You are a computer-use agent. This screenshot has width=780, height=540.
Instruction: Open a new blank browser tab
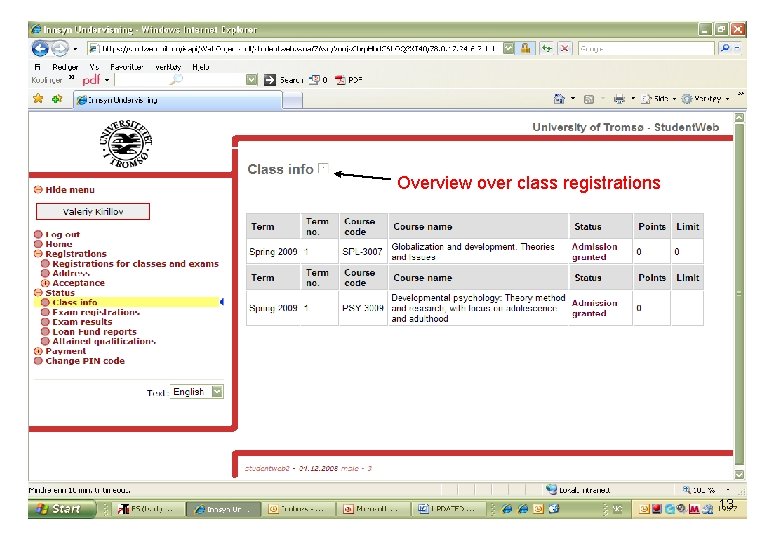[292, 100]
